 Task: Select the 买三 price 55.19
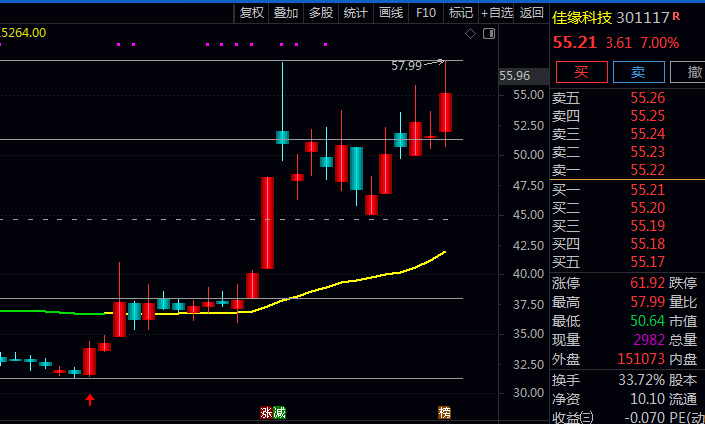(x=647, y=226)
